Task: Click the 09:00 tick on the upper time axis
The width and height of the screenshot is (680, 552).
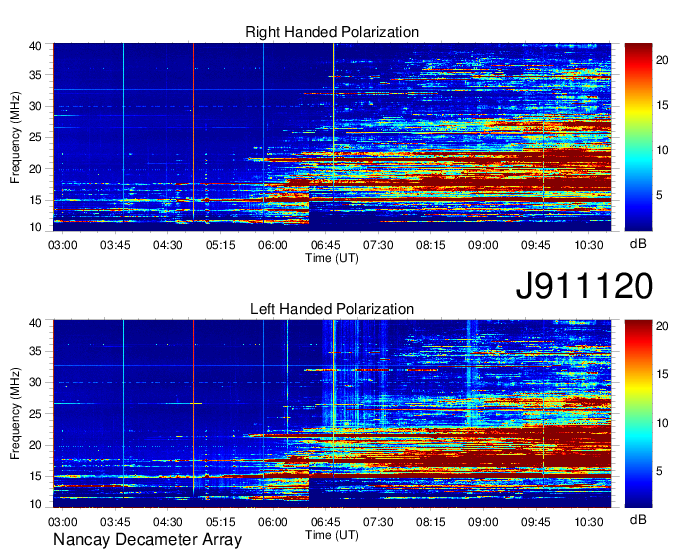Action: pyautogui.click(x=483, y=245)
